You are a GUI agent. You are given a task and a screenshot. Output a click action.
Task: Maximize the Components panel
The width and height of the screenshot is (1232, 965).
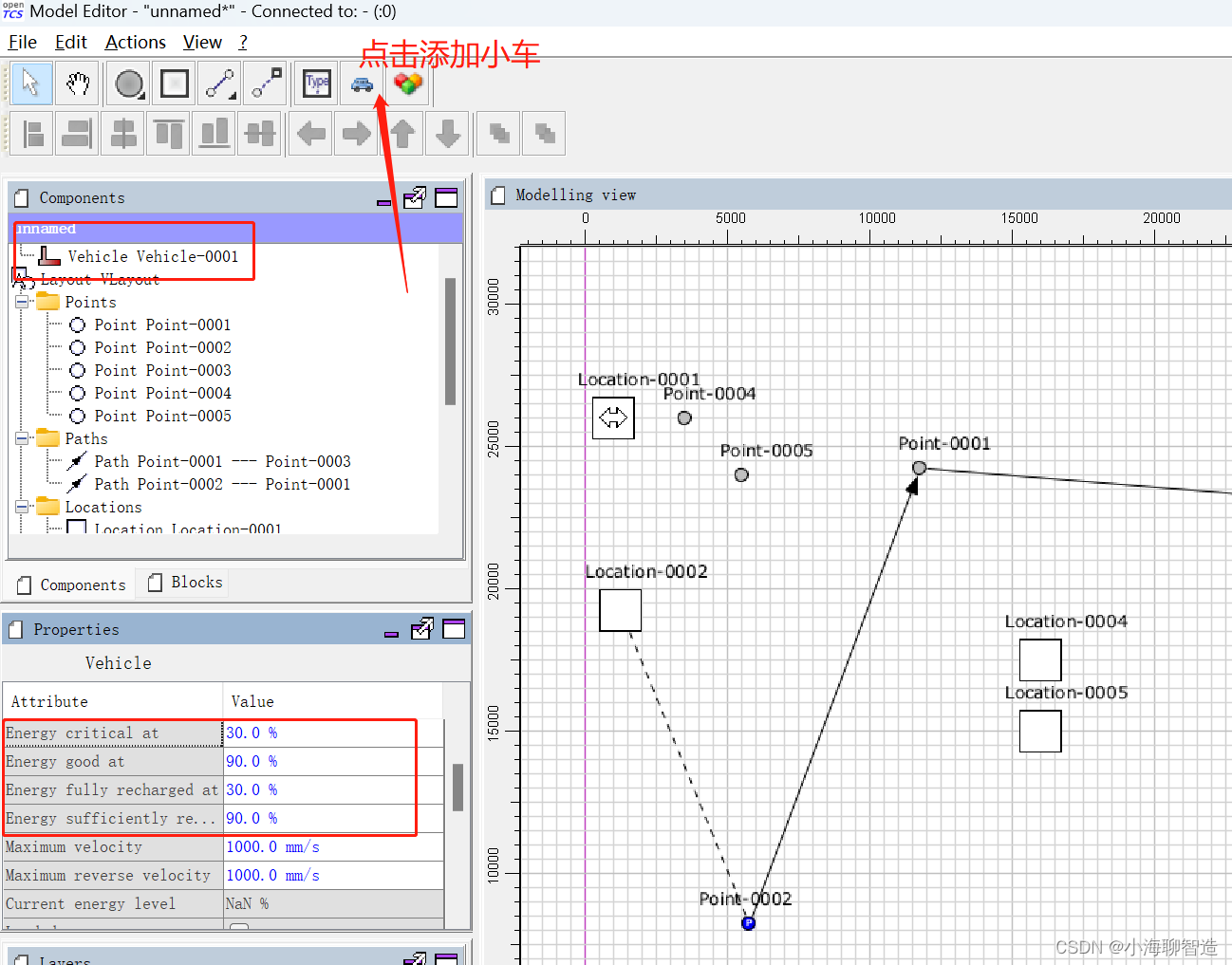[446, 197]
